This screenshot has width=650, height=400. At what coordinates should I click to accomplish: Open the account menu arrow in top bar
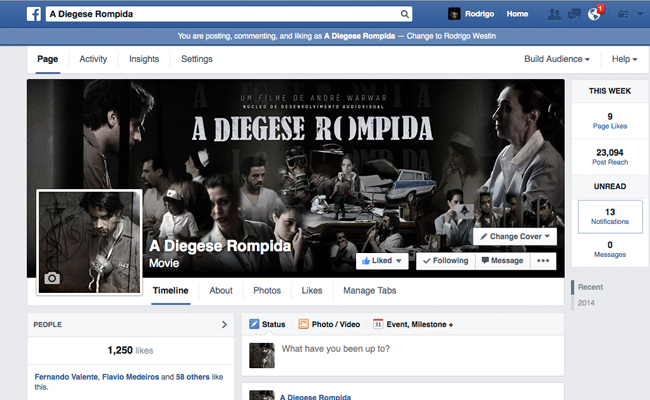[x=640, y=14]
